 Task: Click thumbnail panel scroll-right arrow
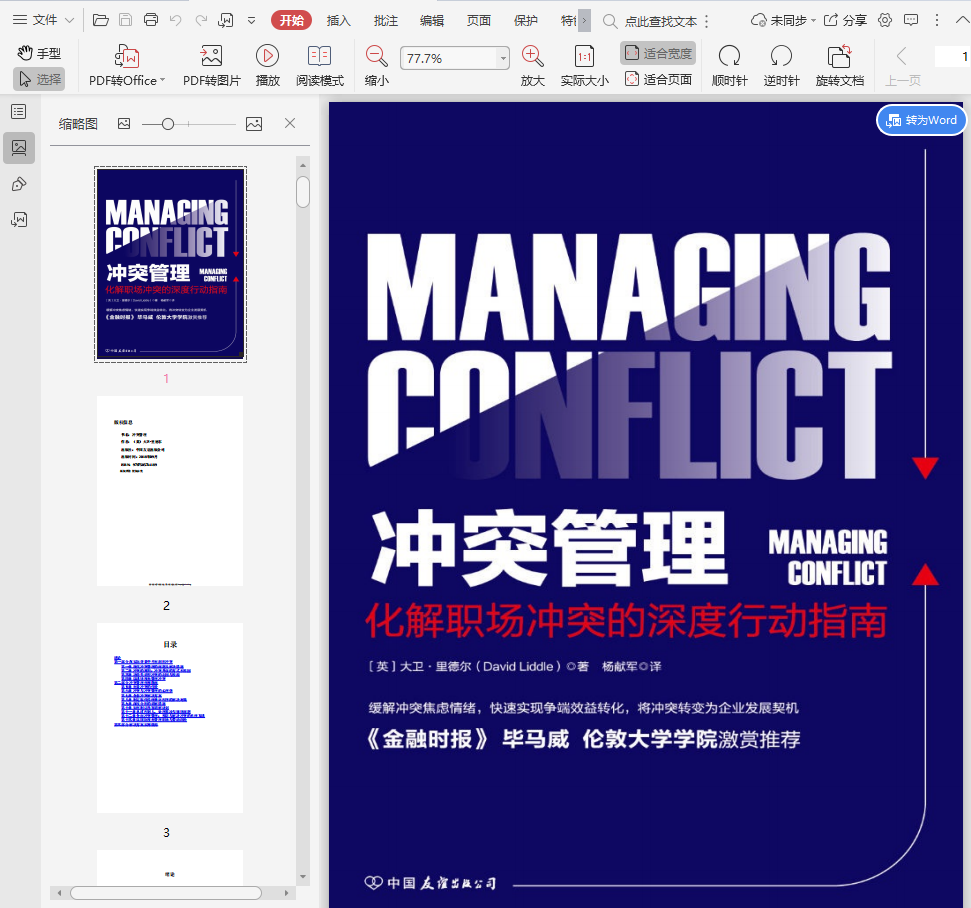(287, 893)
